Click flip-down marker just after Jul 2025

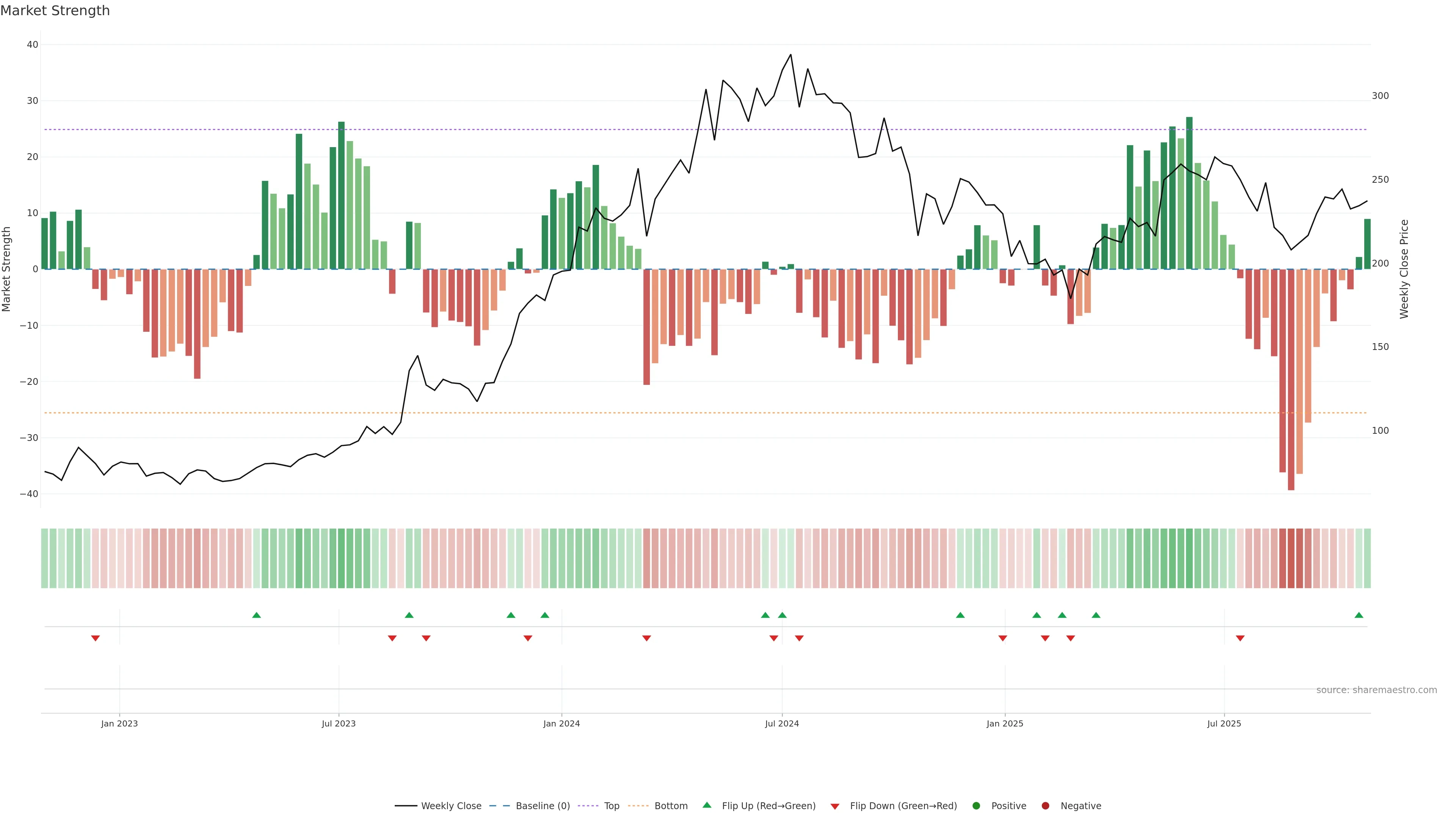[x=1240, y=638]
